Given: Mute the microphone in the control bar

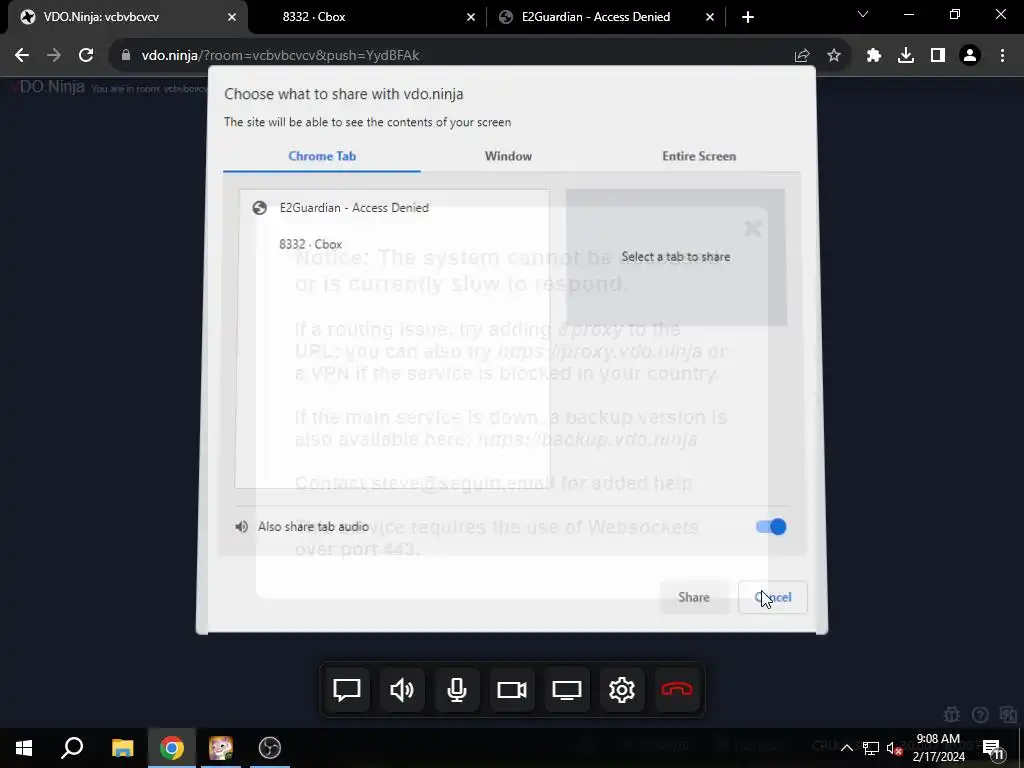Looking at the screenshot, I should pyautogui.click(x=456, y=690).
